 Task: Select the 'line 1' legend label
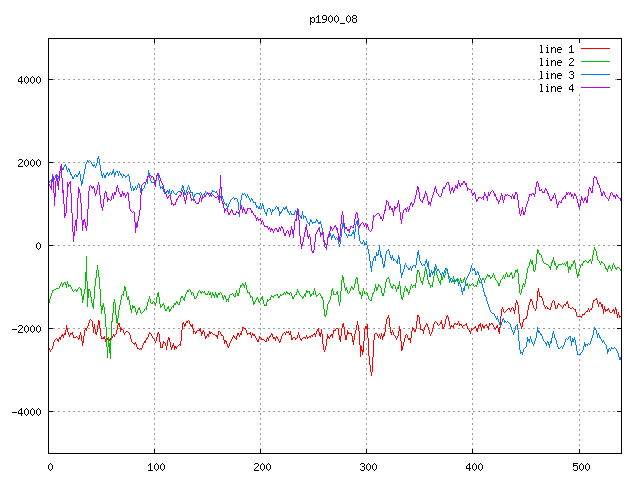[556, 49]
